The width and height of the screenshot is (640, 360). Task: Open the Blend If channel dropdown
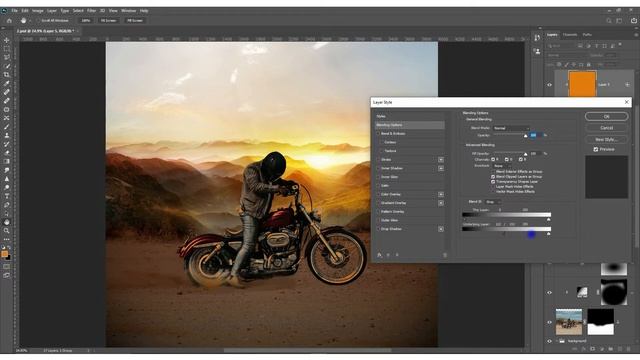coord(493,202)
